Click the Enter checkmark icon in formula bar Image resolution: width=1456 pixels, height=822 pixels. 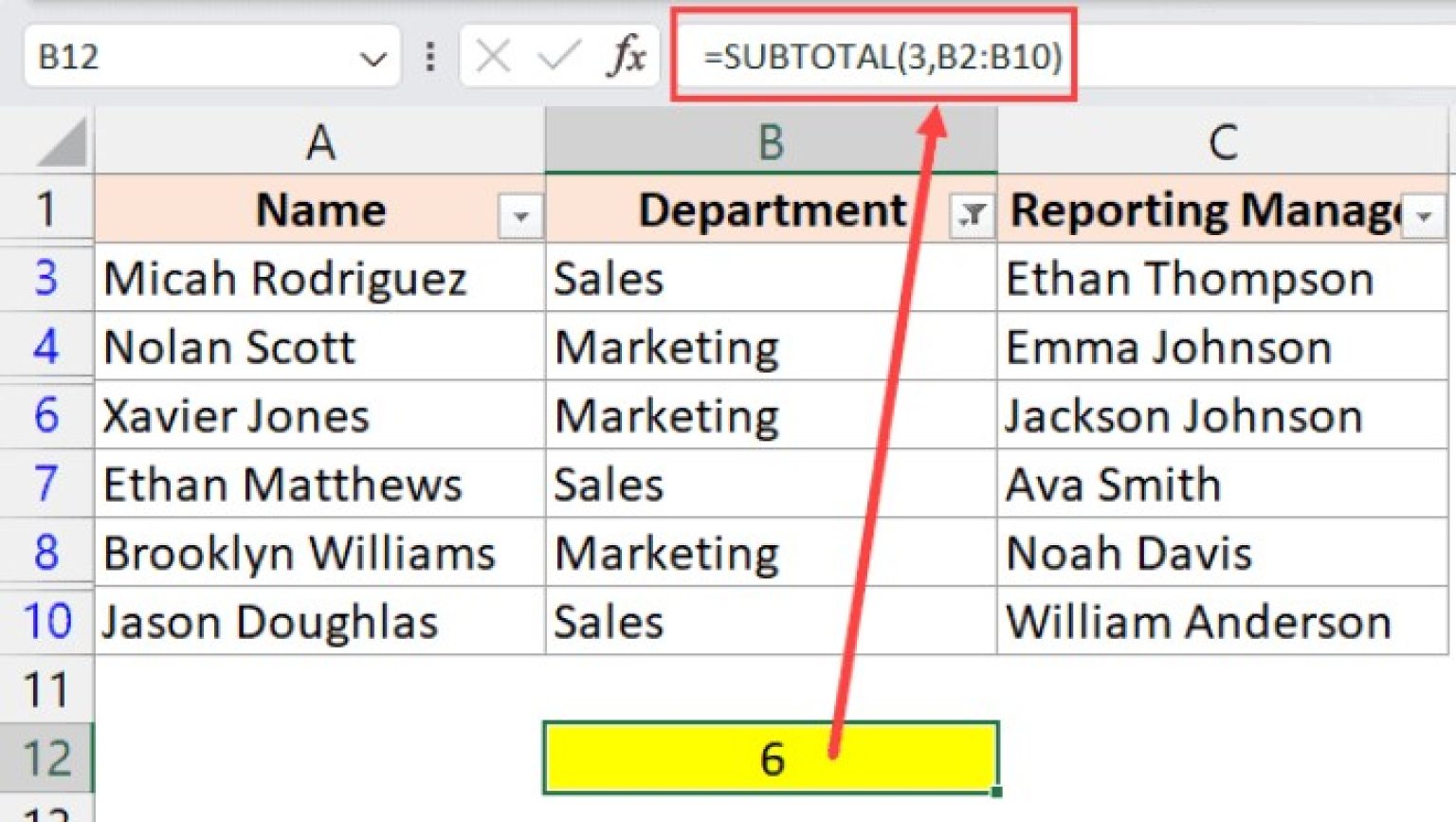(555, 56)
